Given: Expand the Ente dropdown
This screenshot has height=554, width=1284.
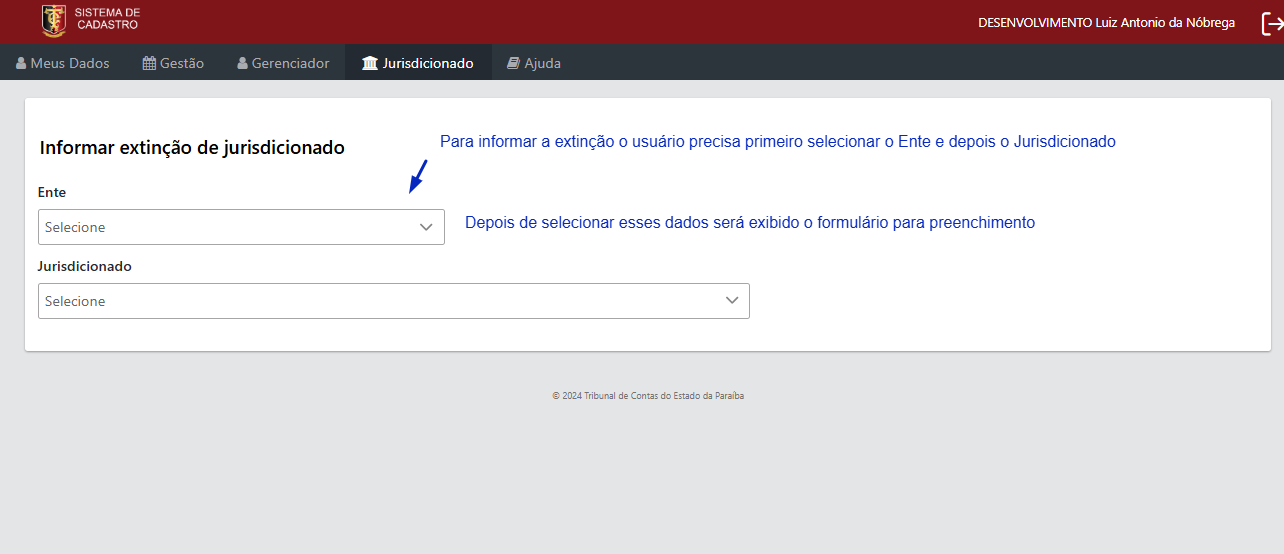Looking at the screenshot, I should tap(241, 227).
